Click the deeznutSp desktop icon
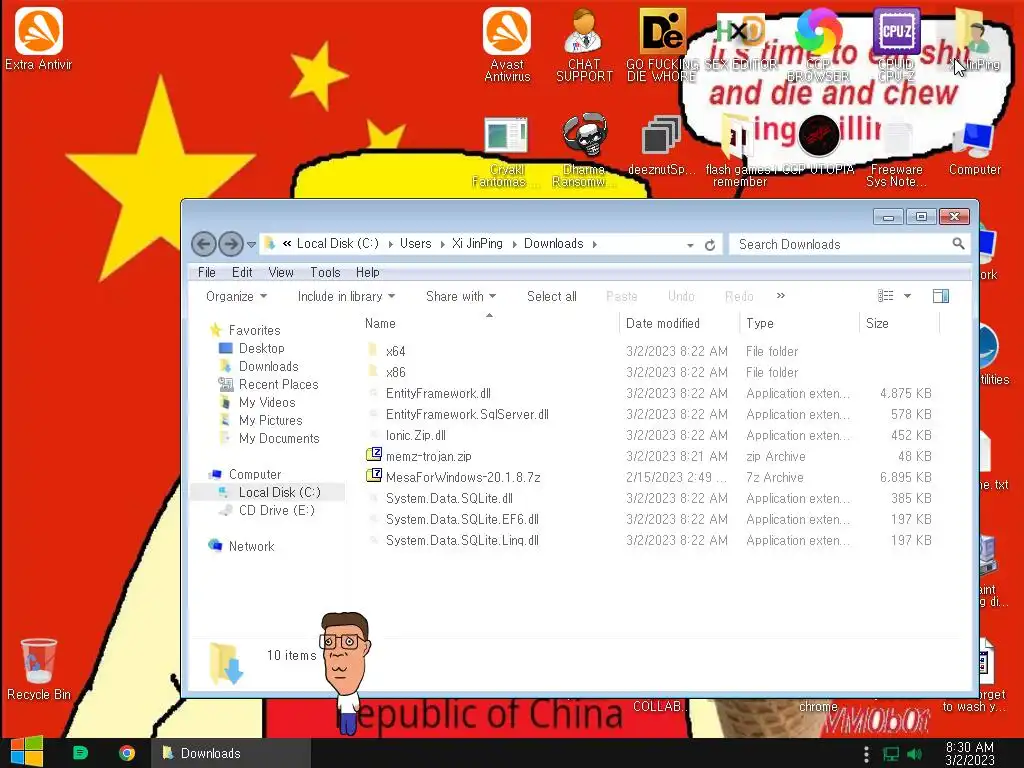The image size is (1024, 768). click(662, 145)
